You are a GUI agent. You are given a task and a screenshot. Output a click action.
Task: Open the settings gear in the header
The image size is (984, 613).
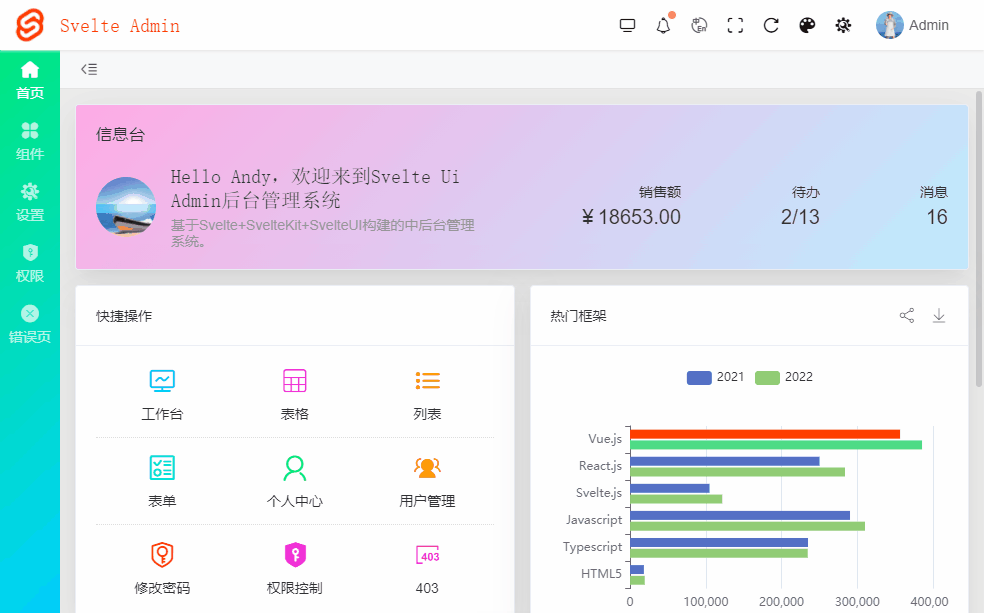tap(843, 25)
